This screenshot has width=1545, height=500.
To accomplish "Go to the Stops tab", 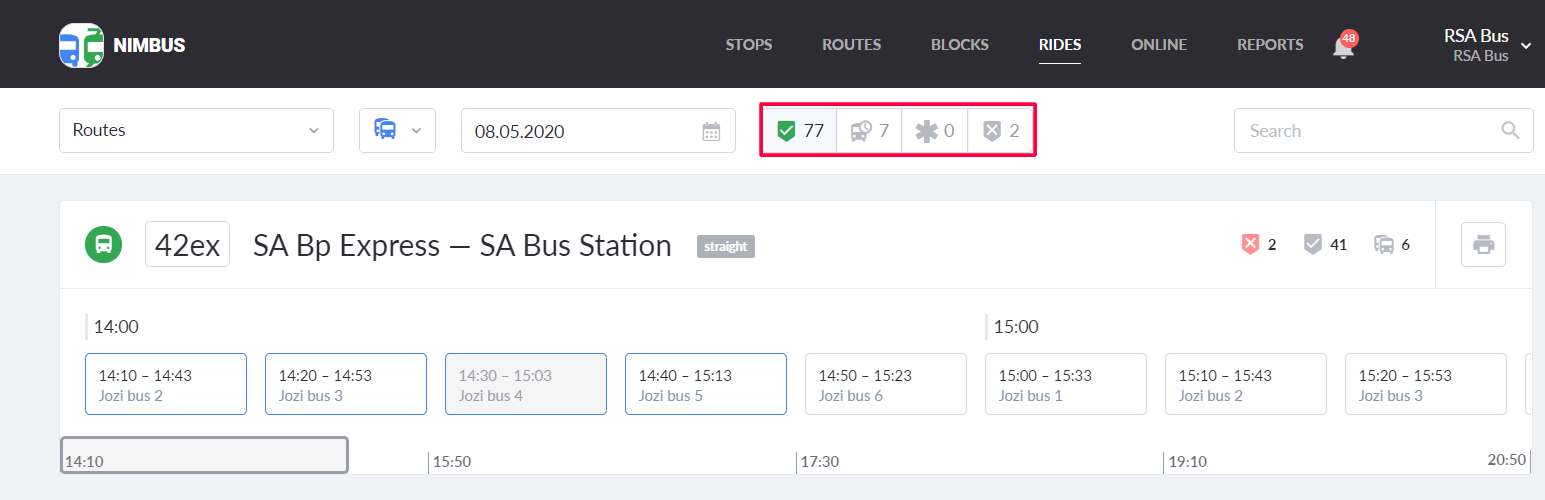I will click(x=749, y=45).
